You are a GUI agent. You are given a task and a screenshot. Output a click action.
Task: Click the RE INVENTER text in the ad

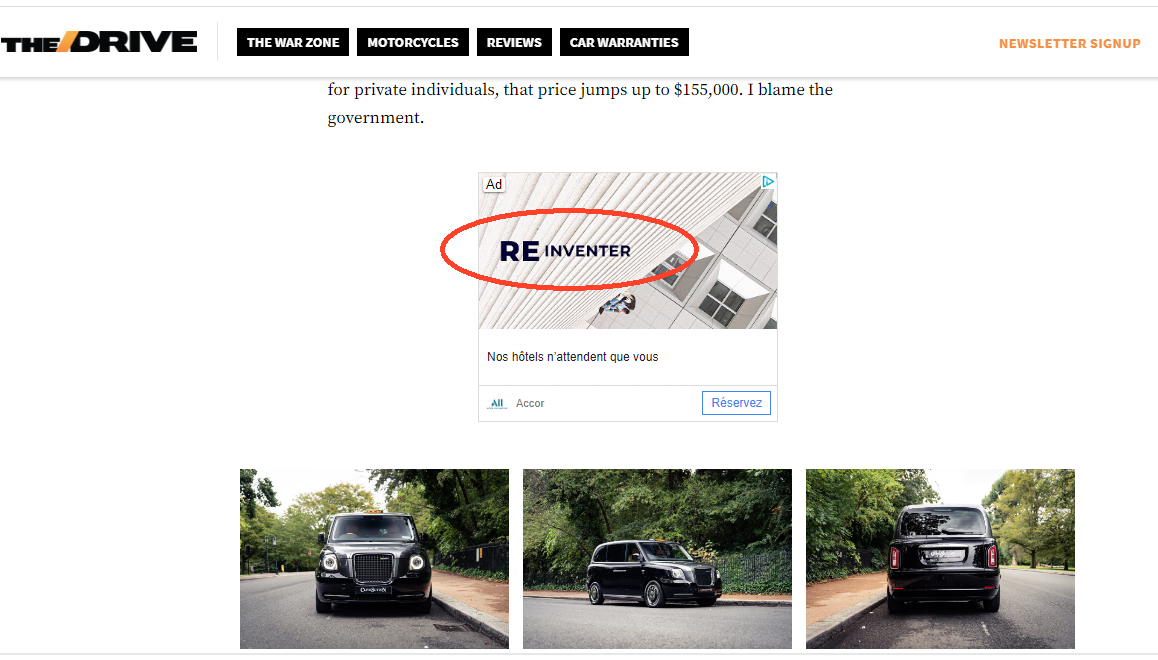(566, 251)
